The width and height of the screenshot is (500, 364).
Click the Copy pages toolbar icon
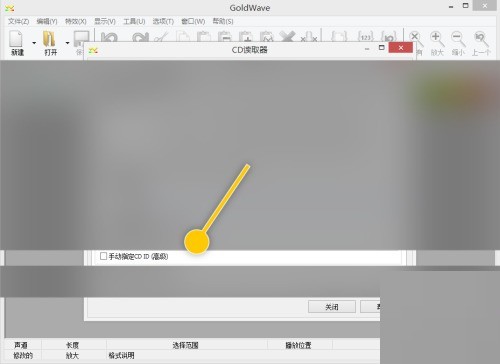(x=183, y=37)
